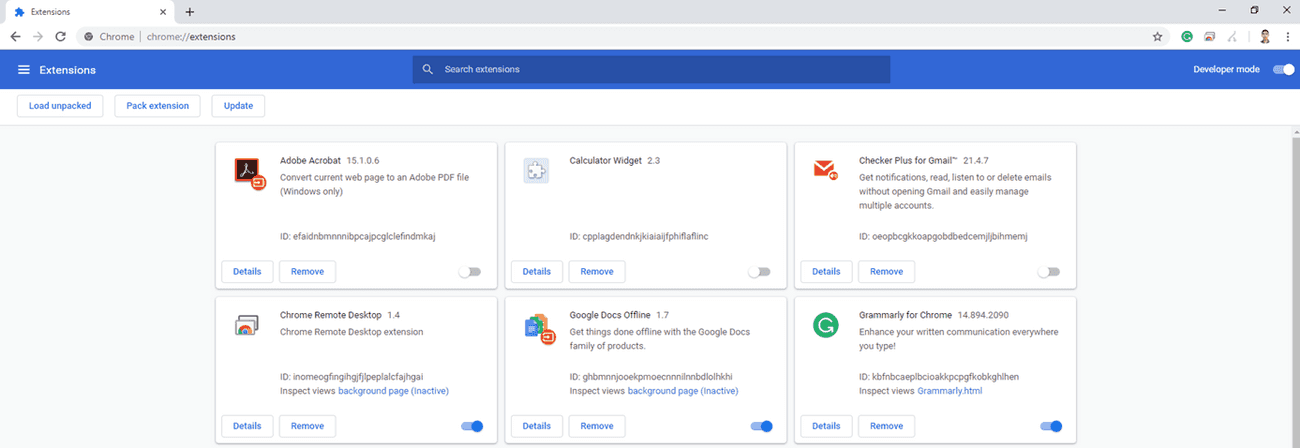Click the browser forward arrow
The image size is (1300, 448).
pyautogui.click(x=38, y=36)
